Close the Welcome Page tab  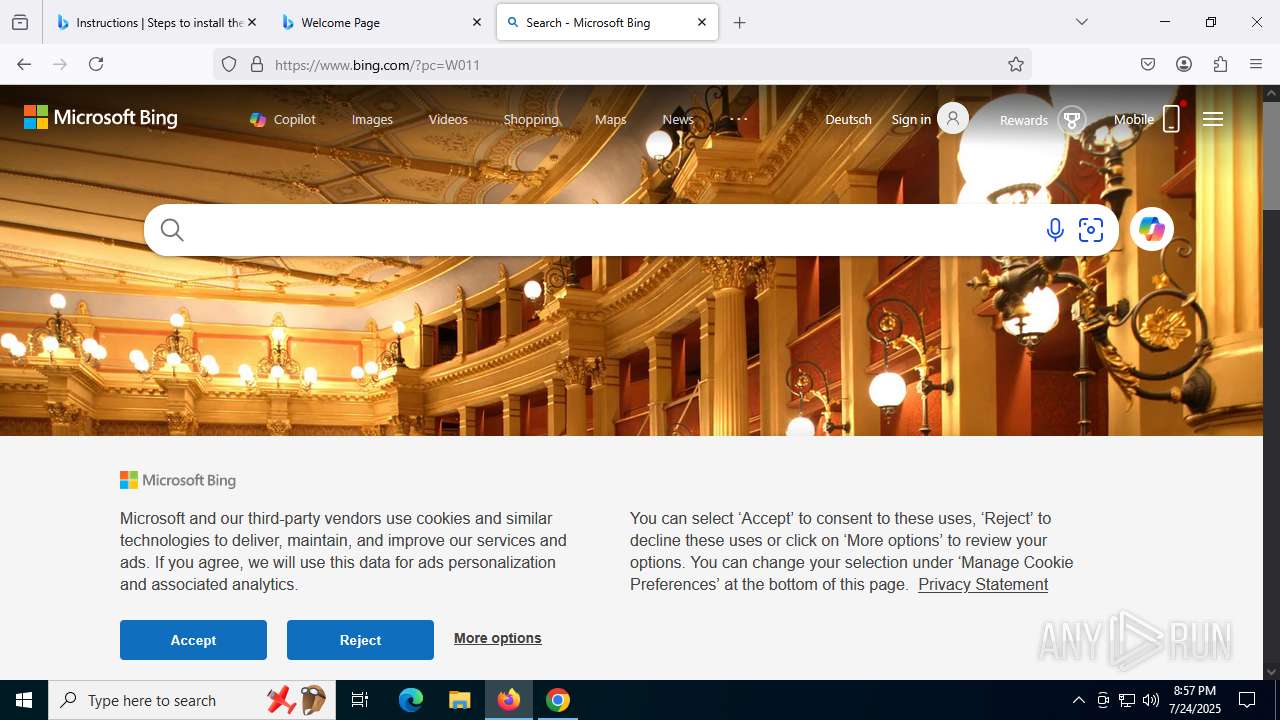click(x=476, y=22)
